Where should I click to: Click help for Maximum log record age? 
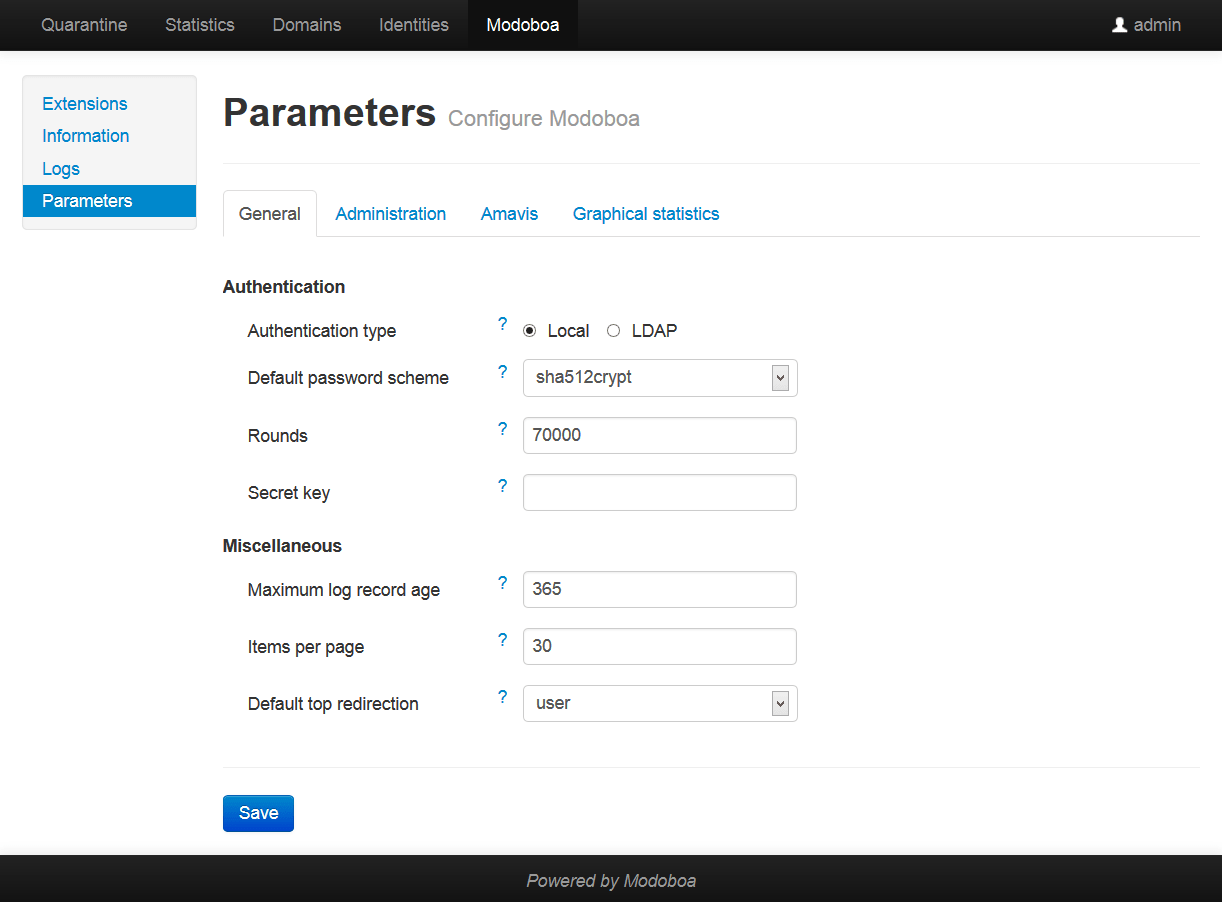pos(502,583)
